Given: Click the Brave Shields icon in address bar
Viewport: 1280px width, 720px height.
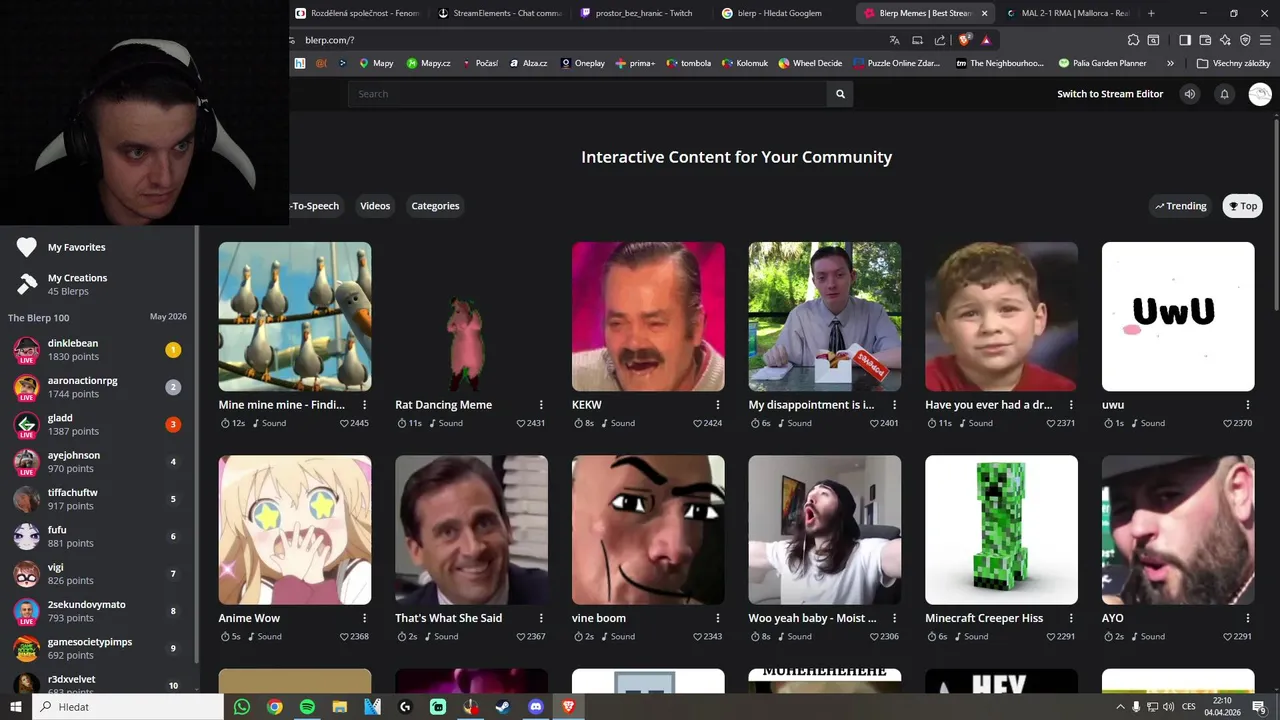Looking at the screenshot, I should [x=965, y=40].
